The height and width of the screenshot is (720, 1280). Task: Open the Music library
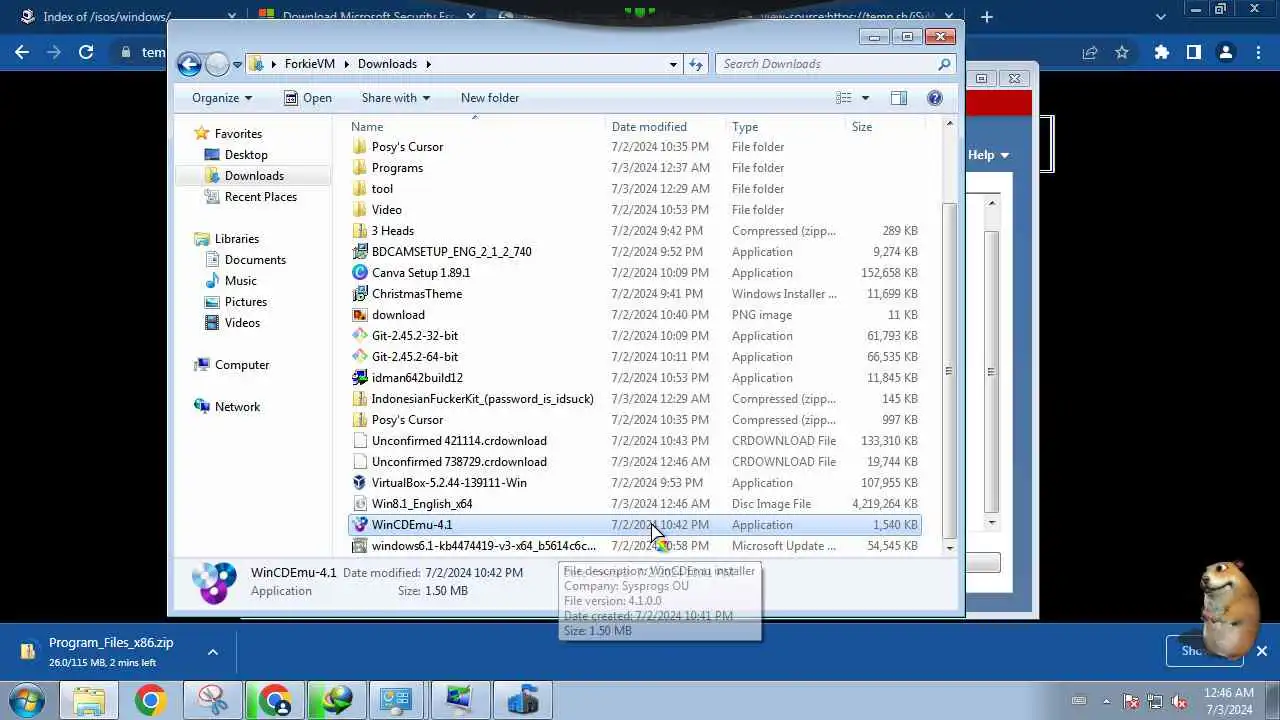click(240, 281)
